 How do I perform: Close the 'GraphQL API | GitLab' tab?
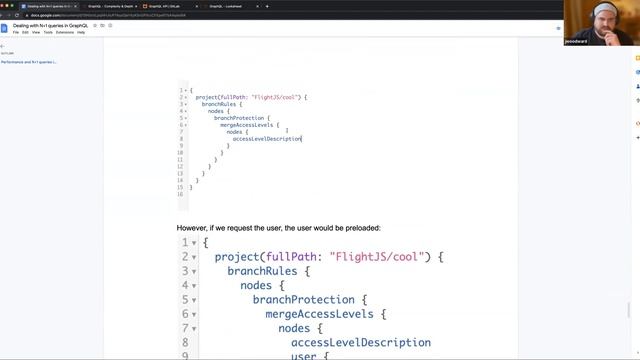click(x=197, y=6)
